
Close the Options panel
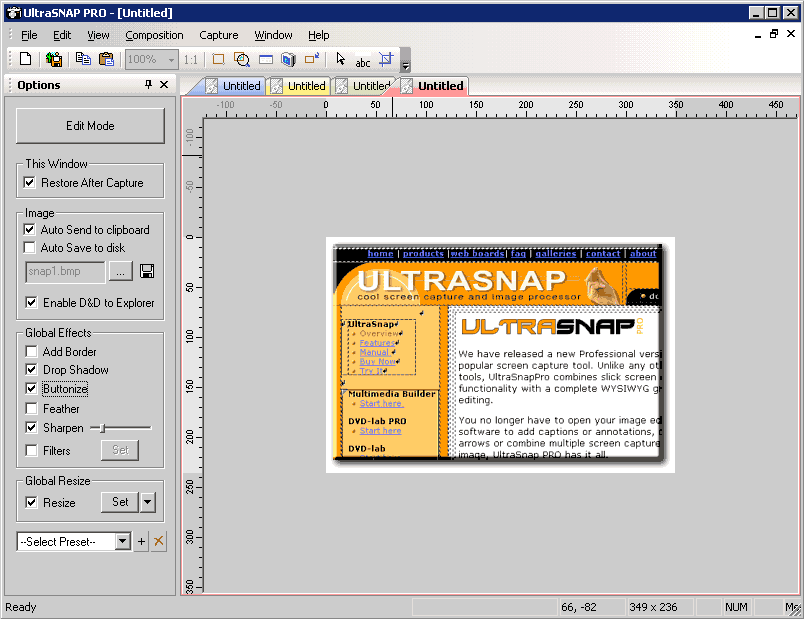(x=164, y=84)
